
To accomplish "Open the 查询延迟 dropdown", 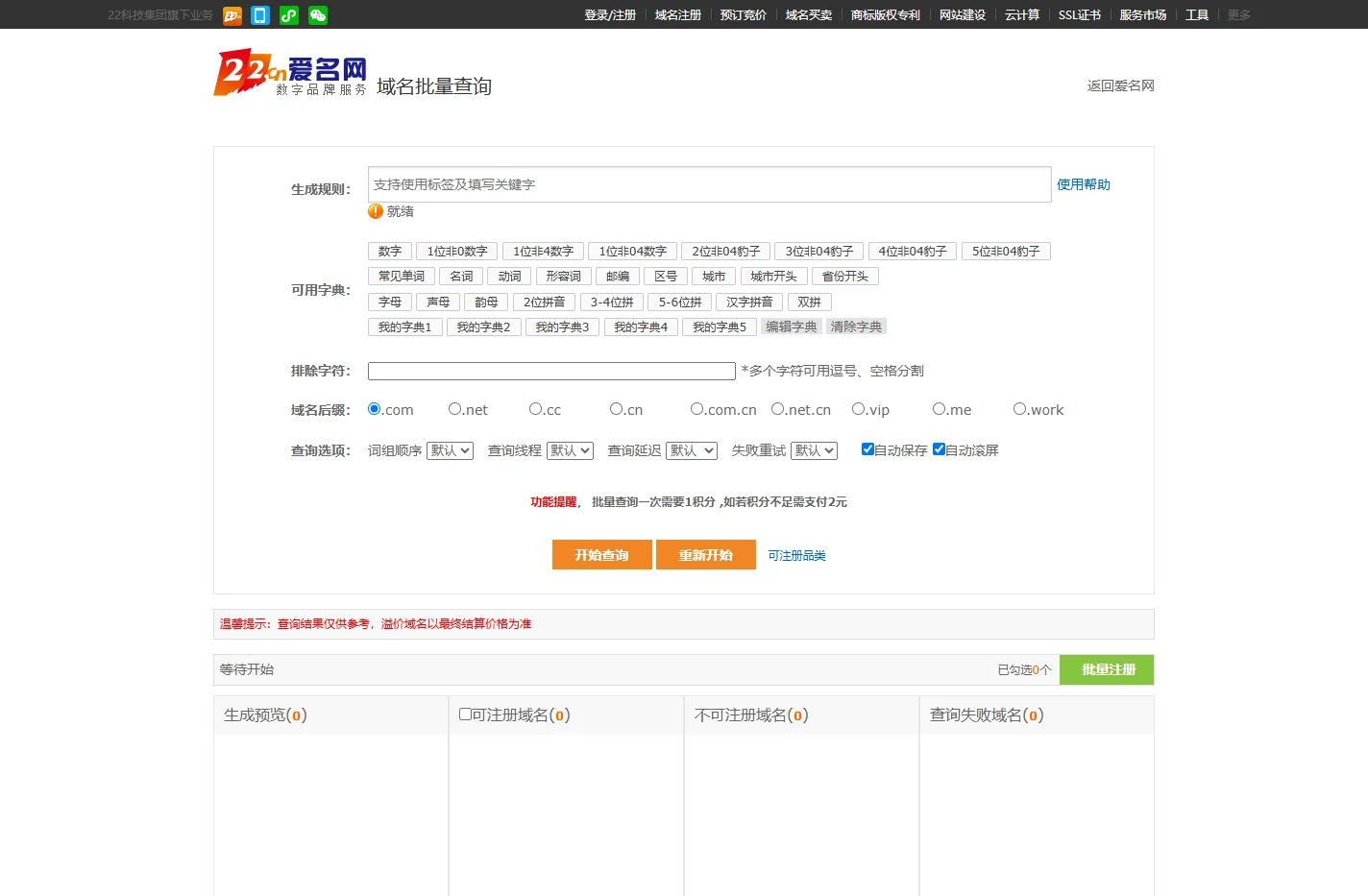I will pyautogui.click(x=692, y=450).
